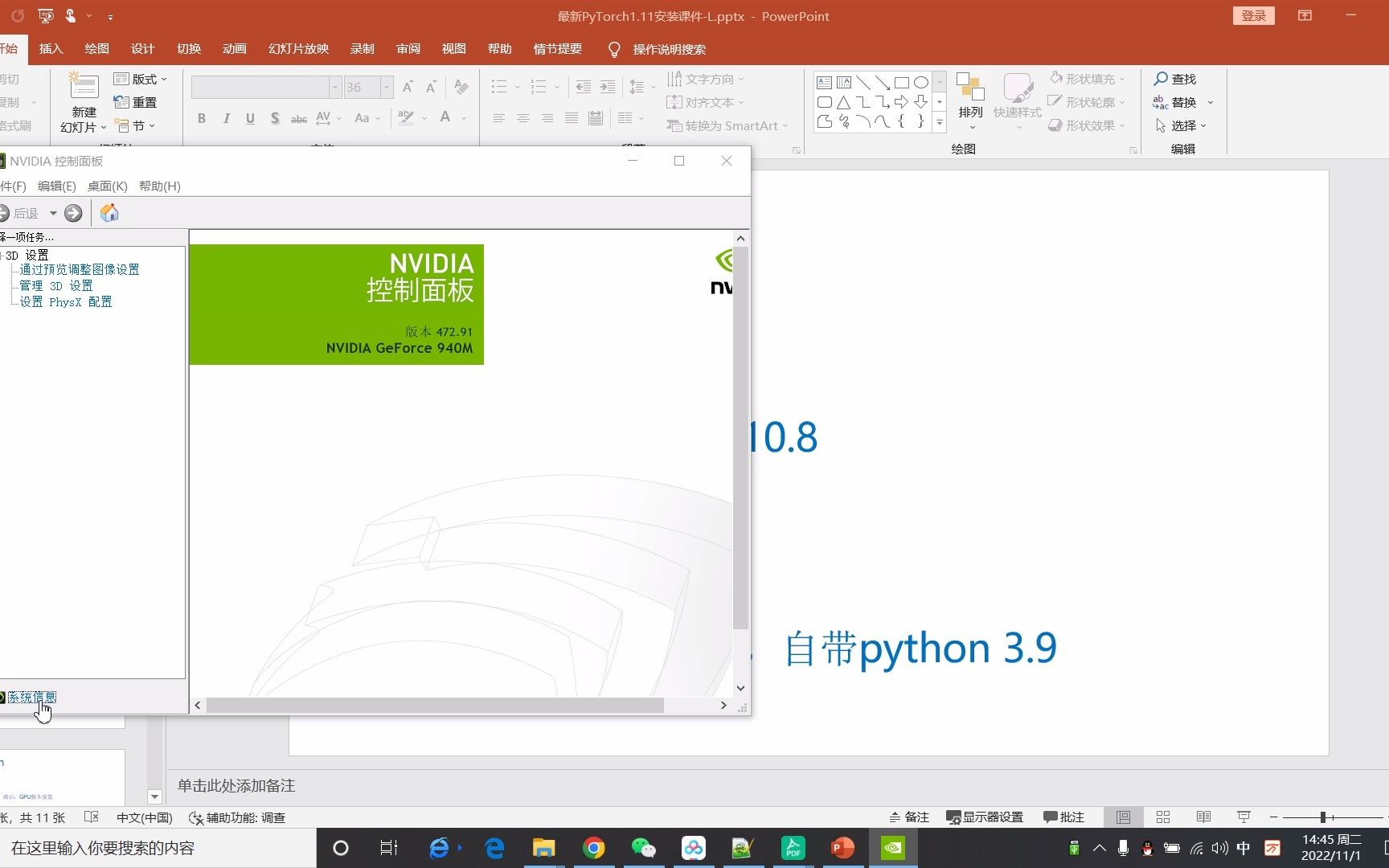Expand the shapes gallery More button

pyautogui.click(x=939, y=122)
